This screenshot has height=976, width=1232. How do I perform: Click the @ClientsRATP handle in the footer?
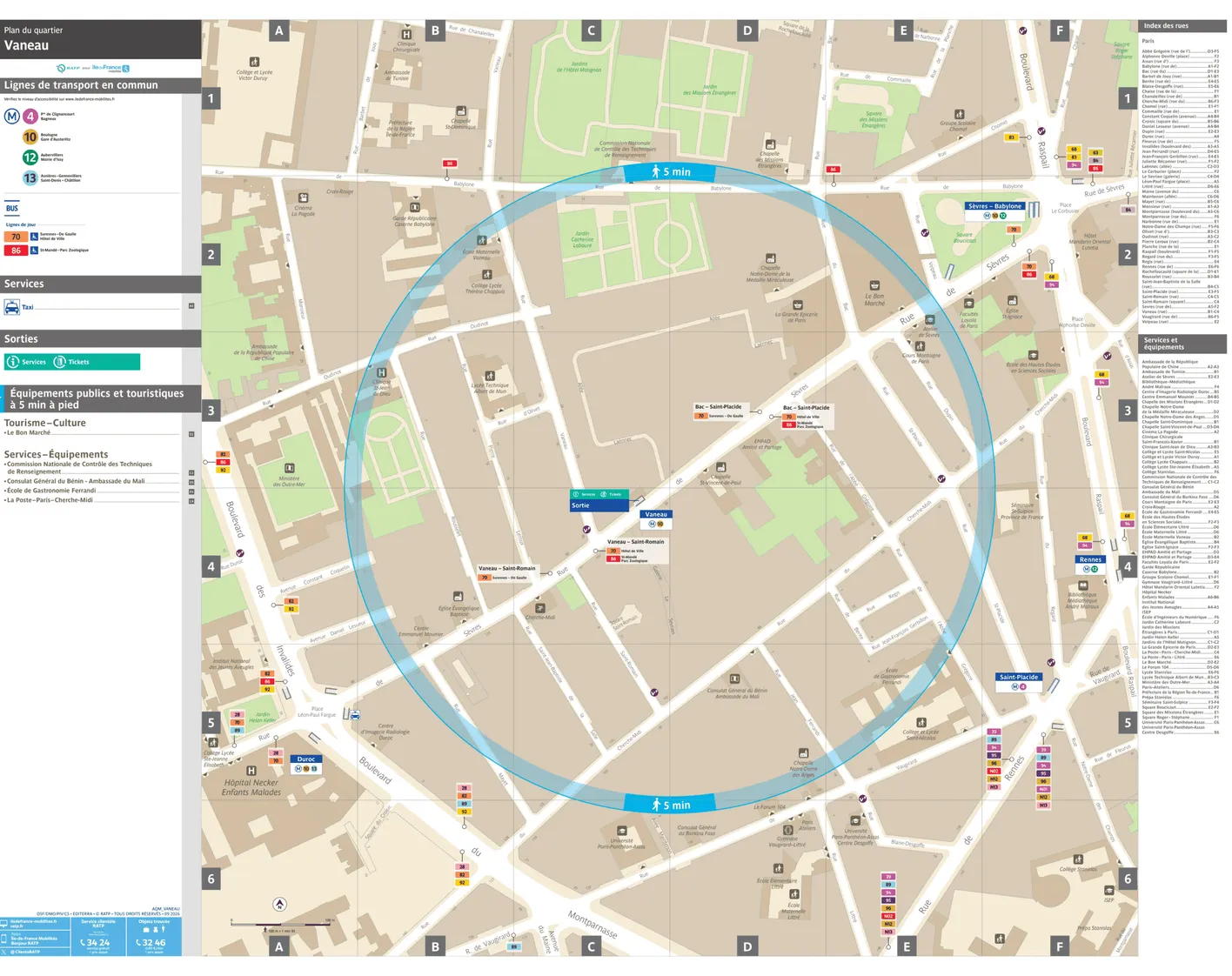[24, 952]
